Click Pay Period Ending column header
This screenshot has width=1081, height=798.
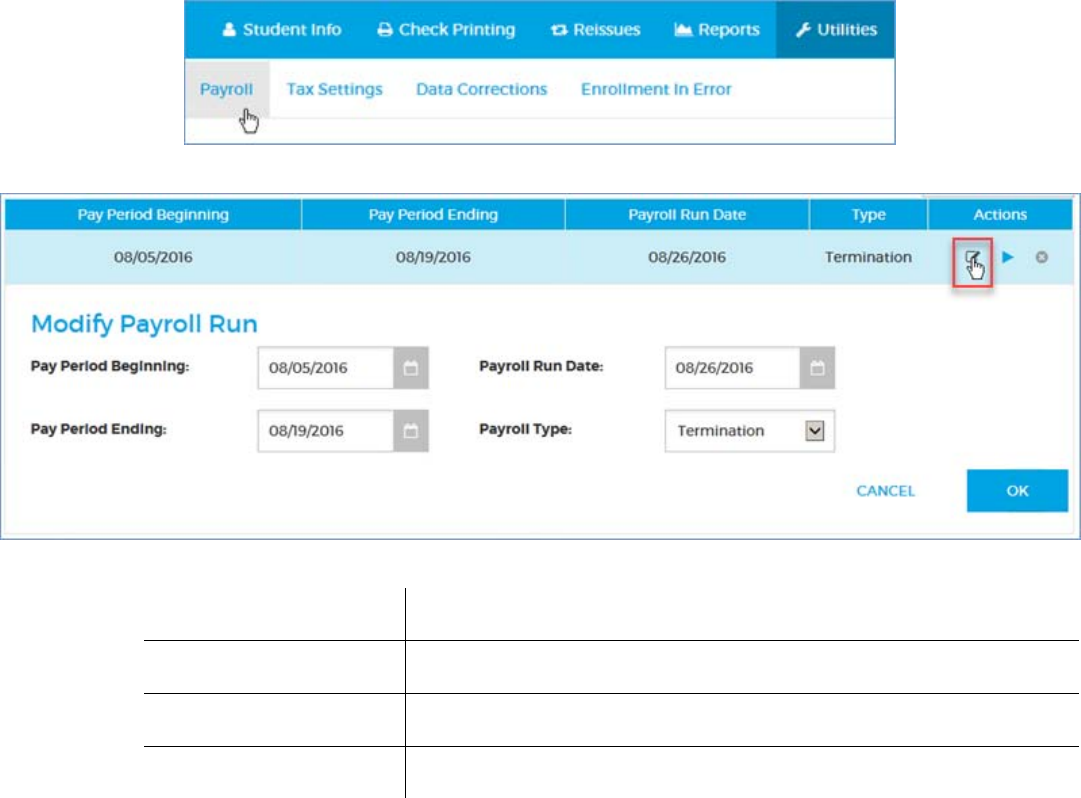click(x=433, y=214)
